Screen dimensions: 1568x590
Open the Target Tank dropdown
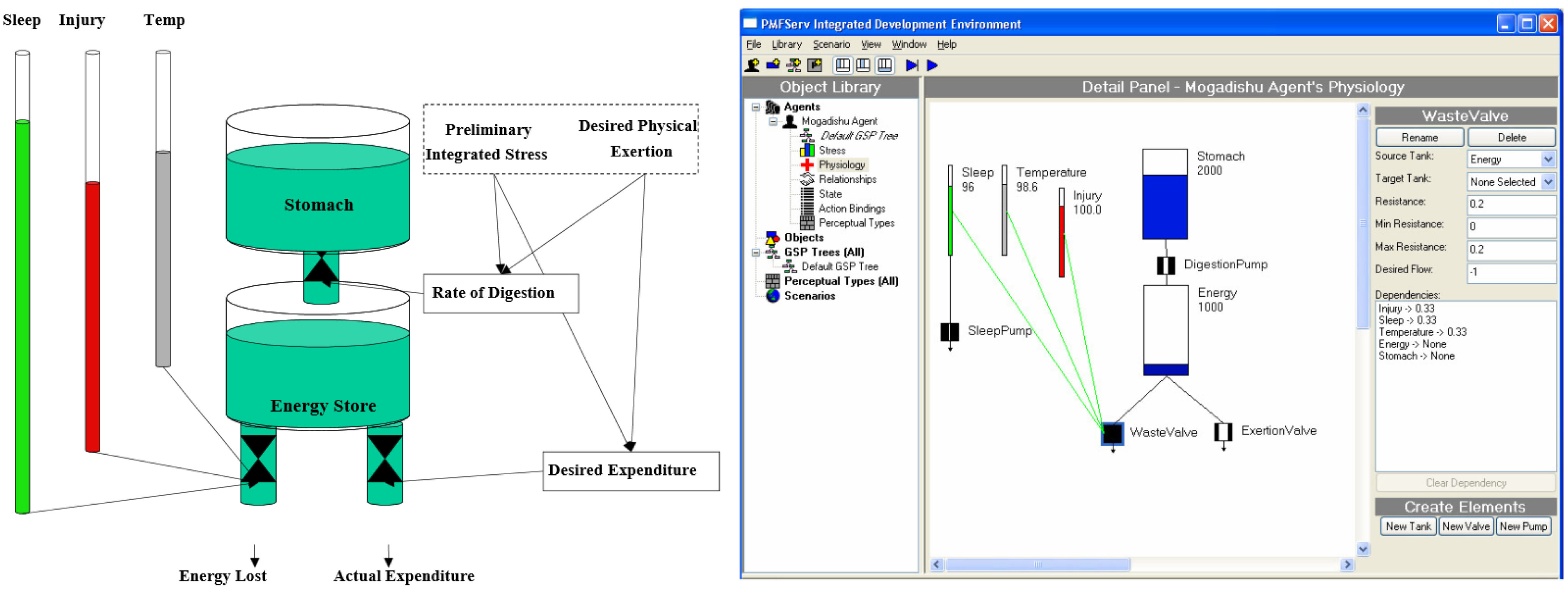pyautogui.click(x=1548, y=182)
